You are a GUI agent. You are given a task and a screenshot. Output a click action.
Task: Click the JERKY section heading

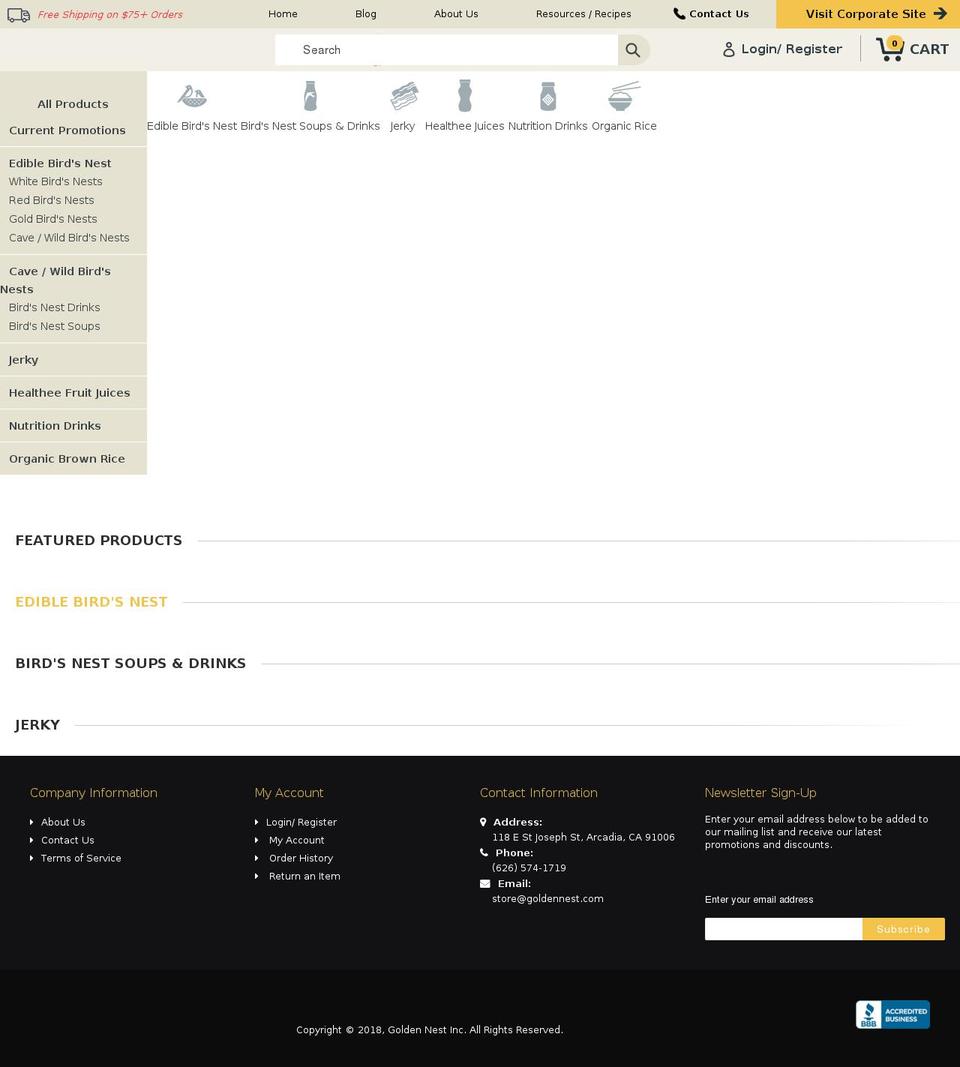[x=37, y=725]
